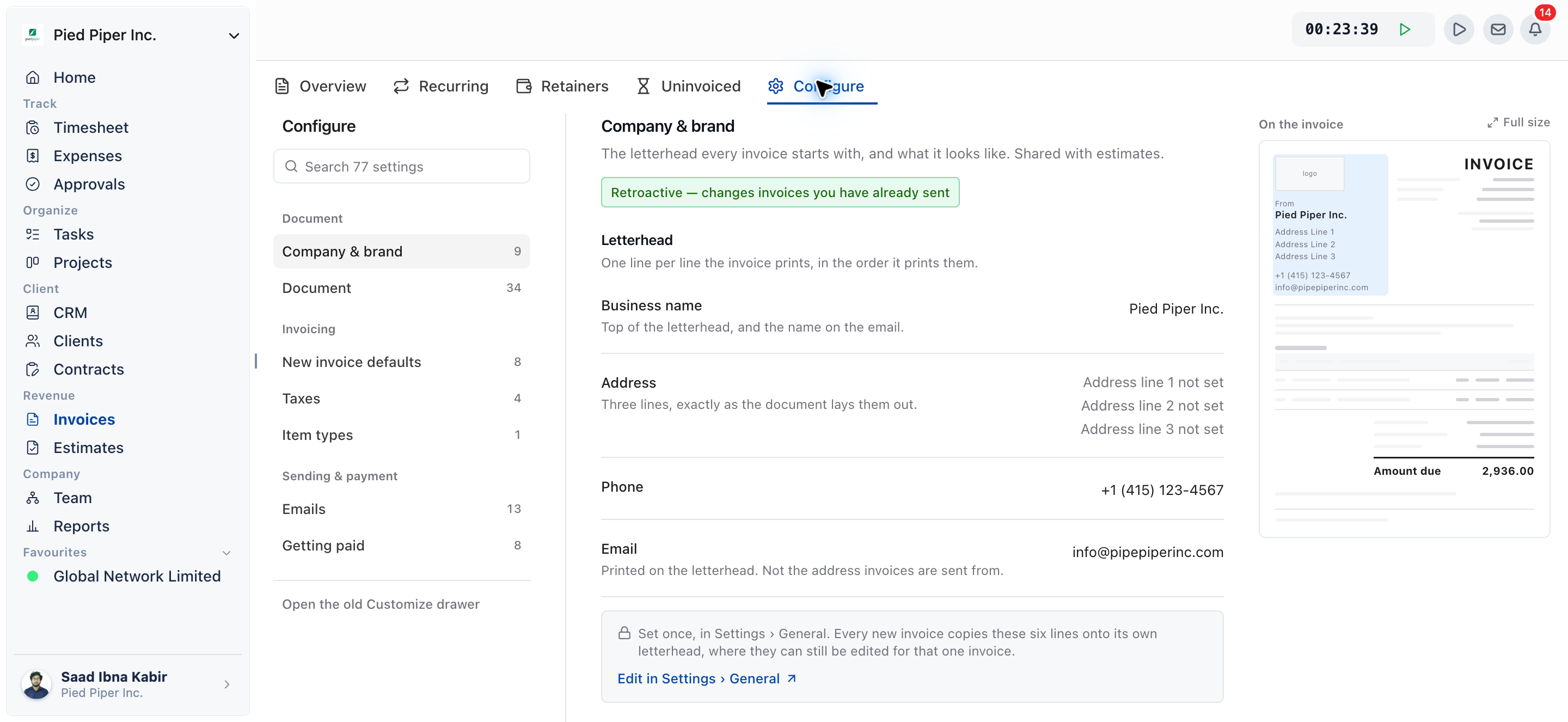Screen dimensions: 1568x722
Task: Open the Estimates page
Action: (x=88, y=448)
